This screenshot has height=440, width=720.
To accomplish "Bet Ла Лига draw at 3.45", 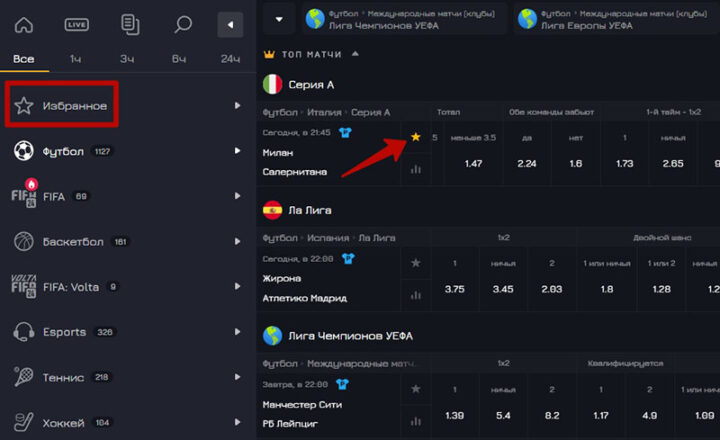I will (503, 278).
